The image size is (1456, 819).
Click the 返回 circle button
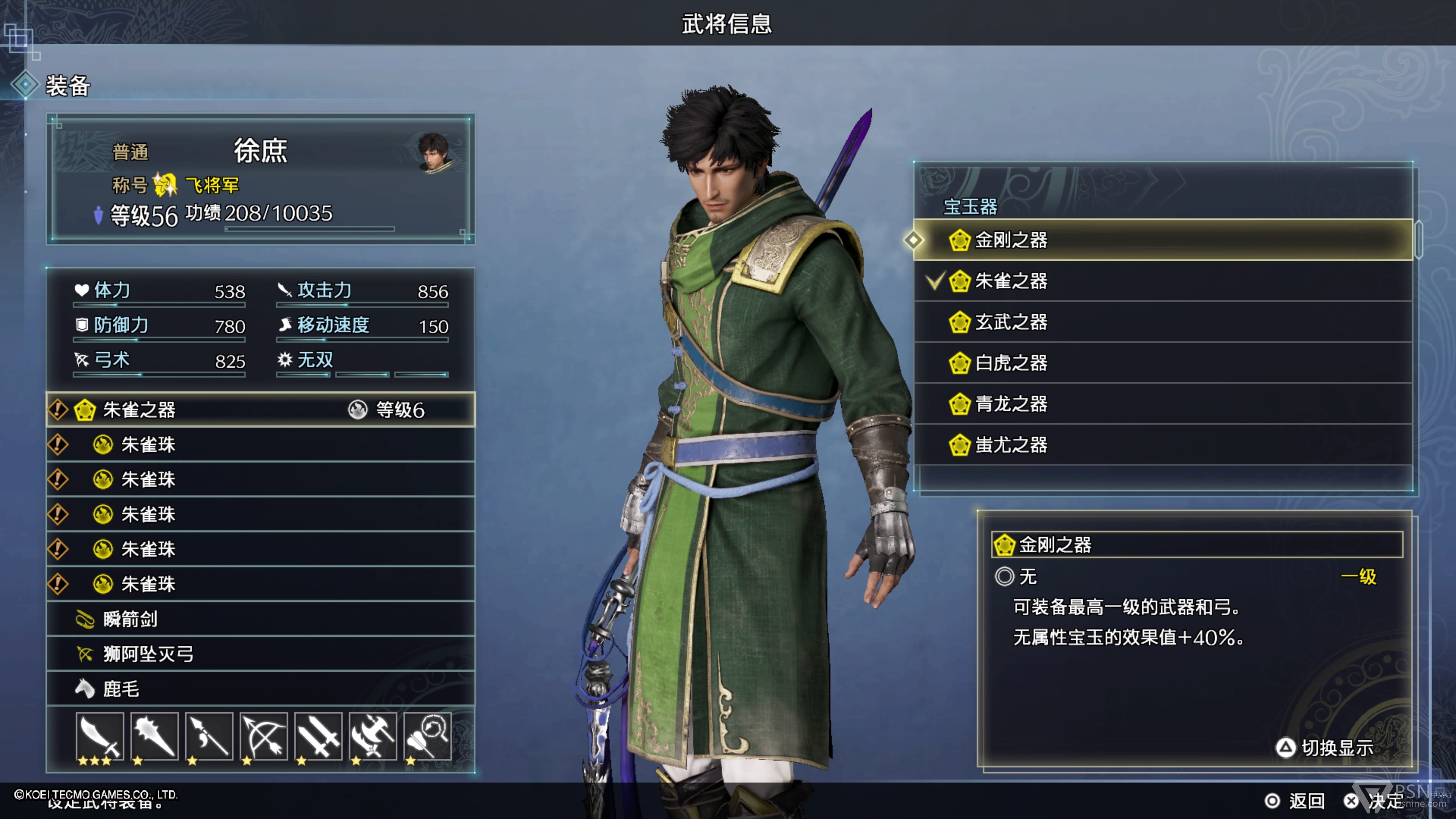pyautogui.click(x=1295, y=801)
